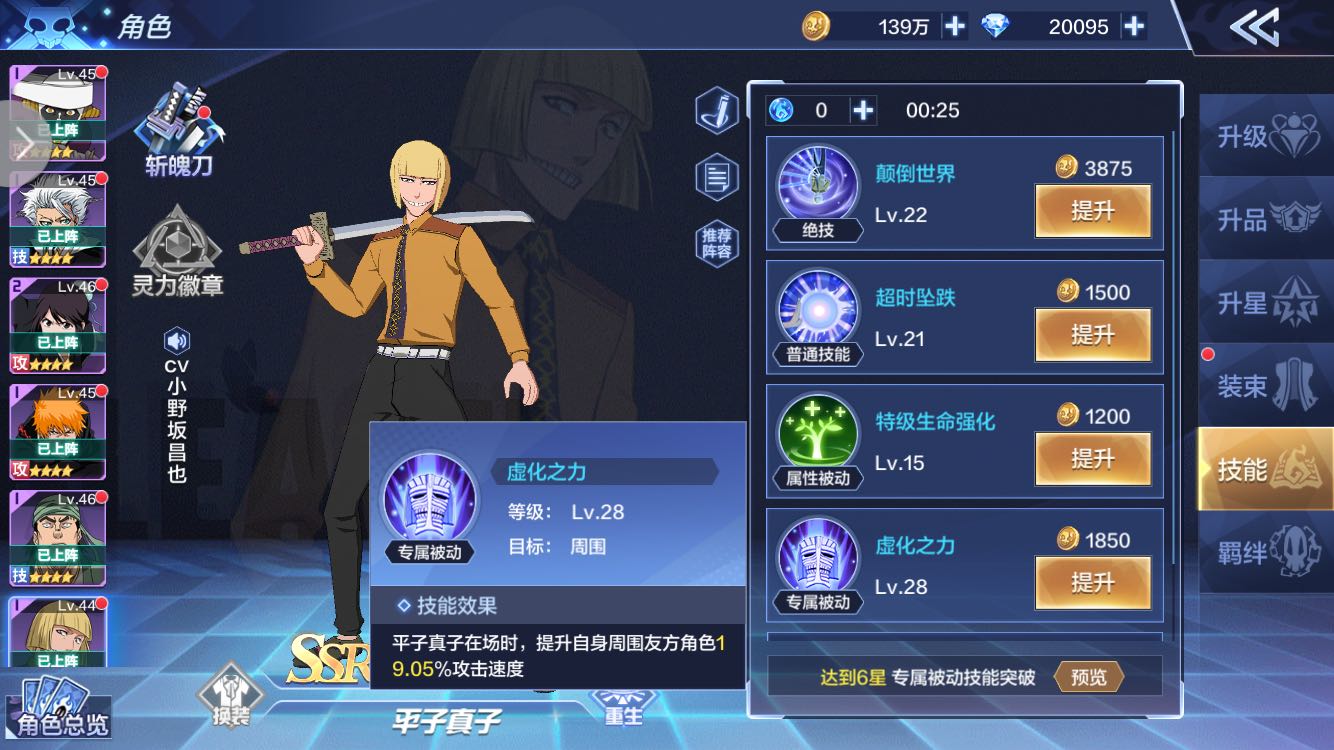Screen dimensions: 1334x750
Task: Add diamonds with the plus beside 20095
Action: tap(1133, 27)
